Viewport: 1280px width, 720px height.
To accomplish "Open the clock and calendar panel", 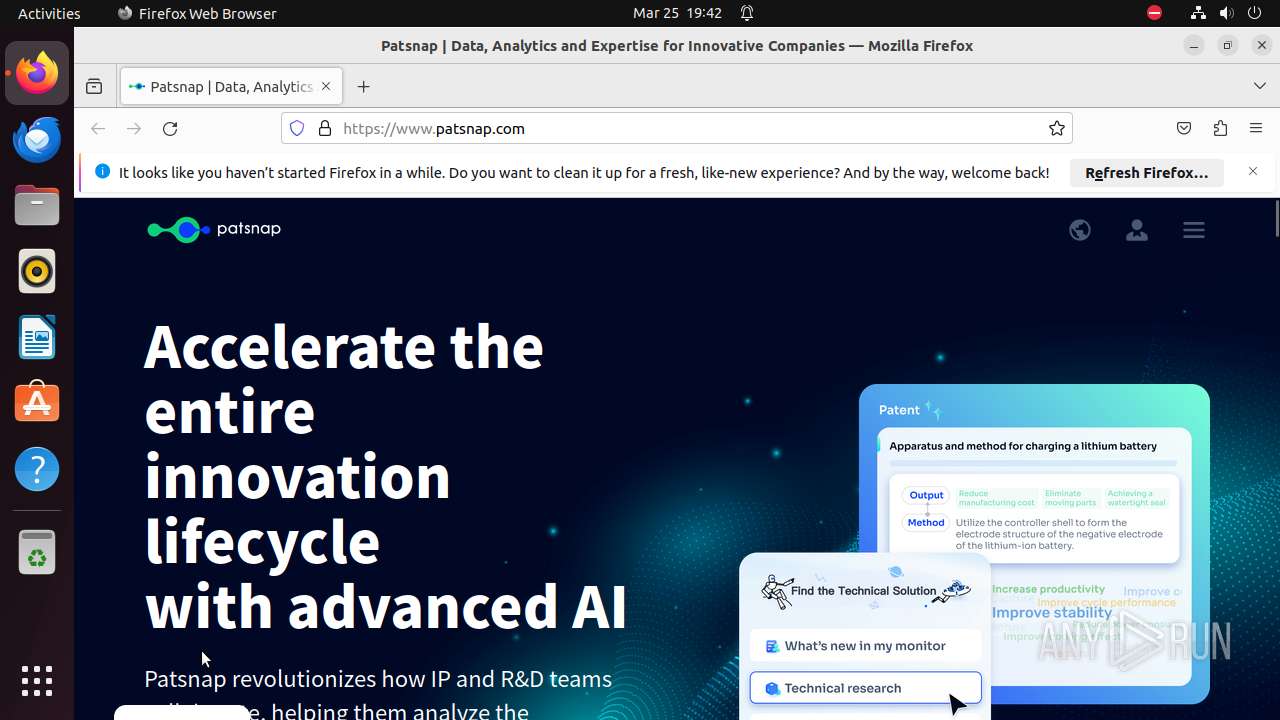I will [x=677, y=13].
